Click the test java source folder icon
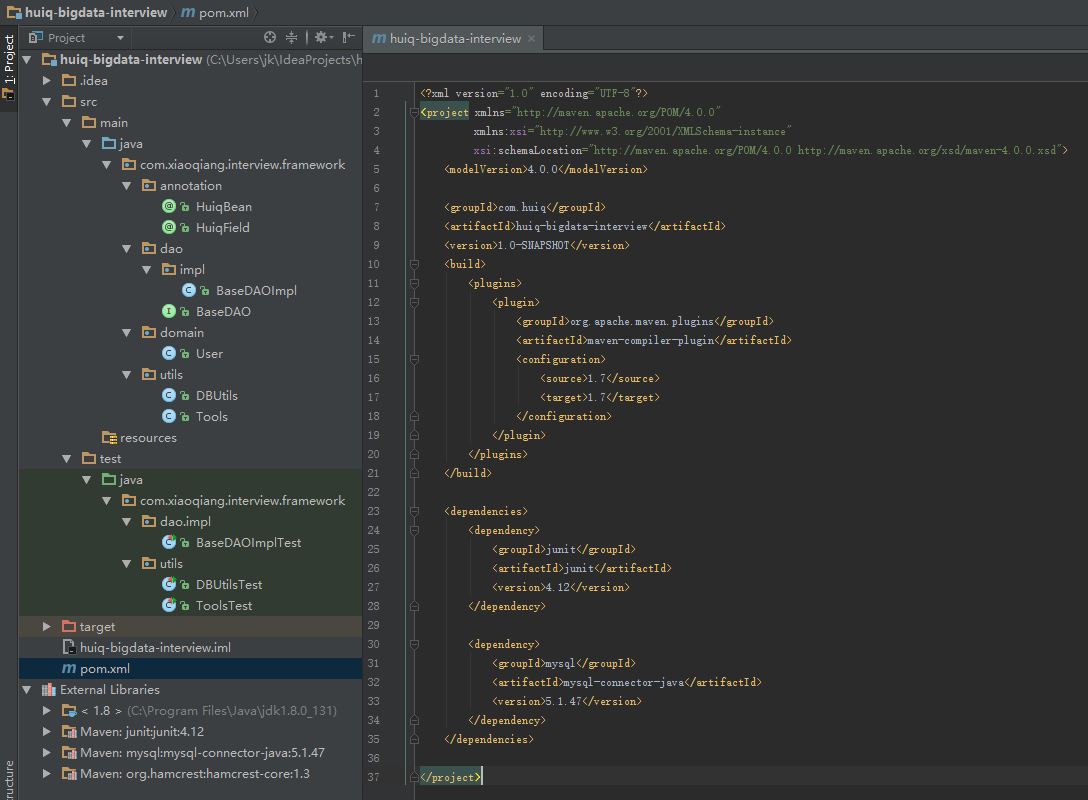Image resolution: width=1088 pixels, height=800 pixels. 109,479
